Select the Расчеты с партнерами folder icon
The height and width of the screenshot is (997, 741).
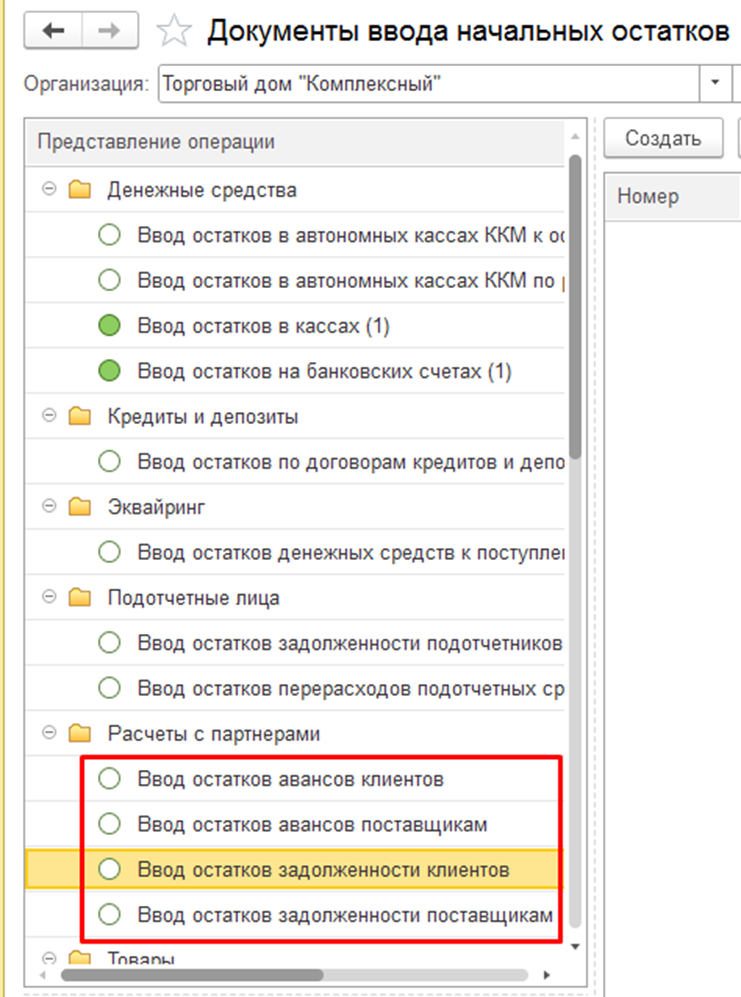(x=80, y=733)
